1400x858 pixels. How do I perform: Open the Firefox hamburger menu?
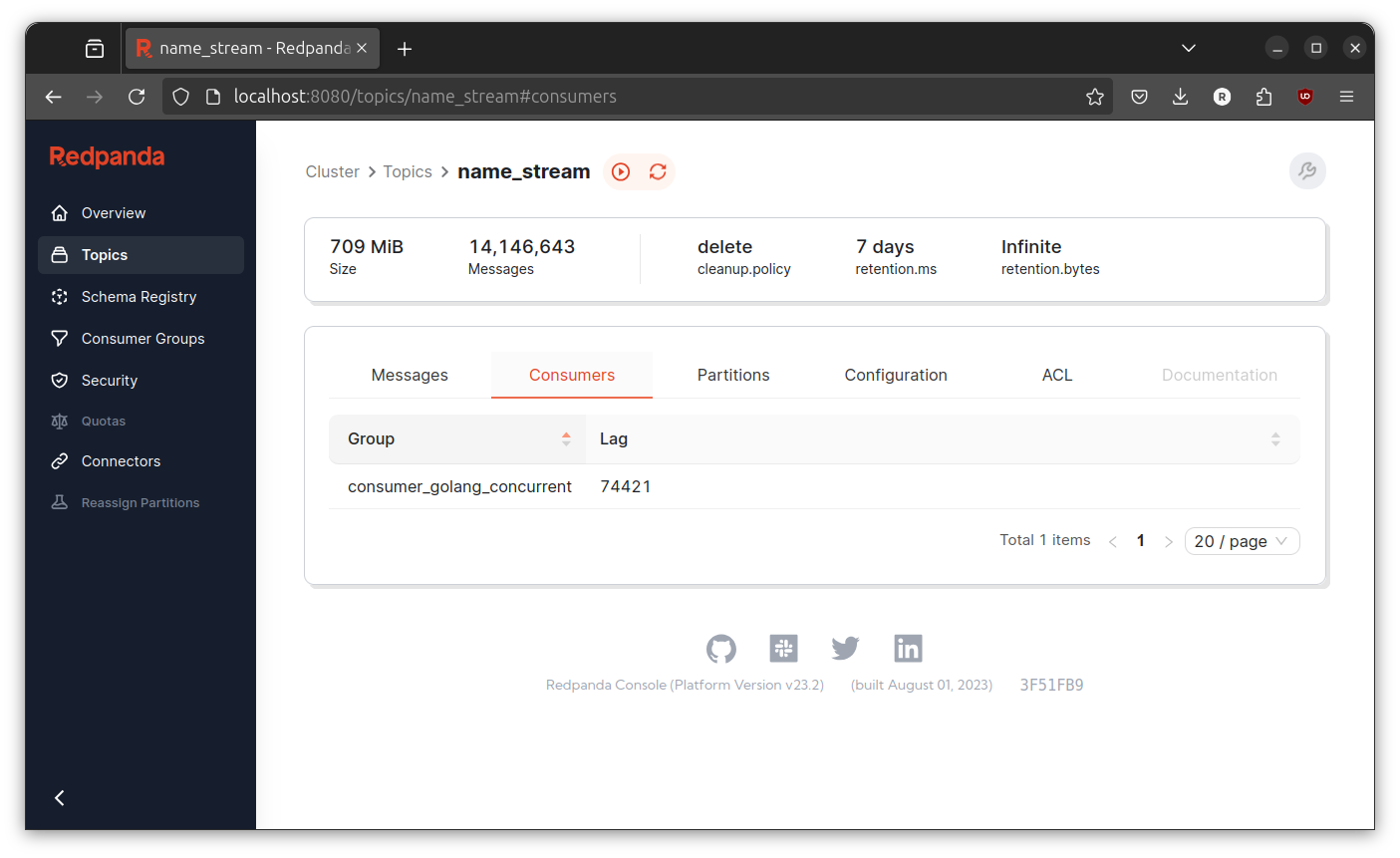click(x=1346, y=97)
